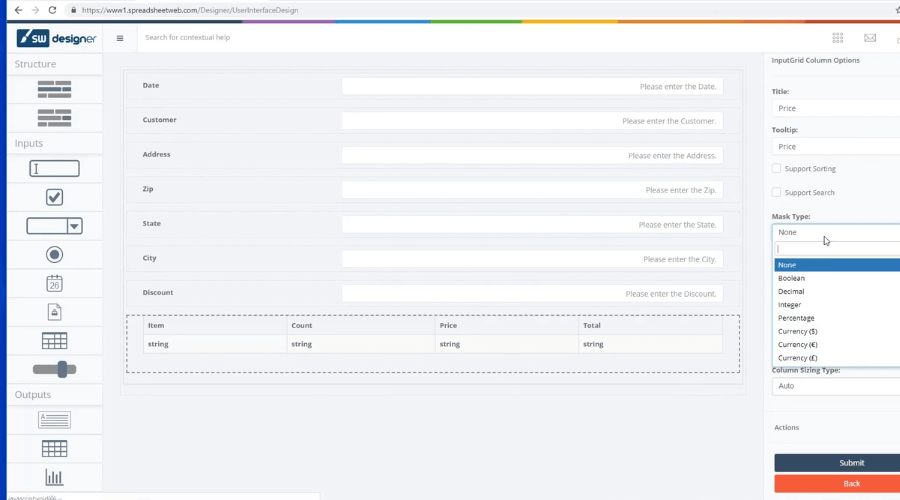Collapse the Mask Type dropdown showing None
The height and width of the screenshot is (500, 900).
[836, 232]
